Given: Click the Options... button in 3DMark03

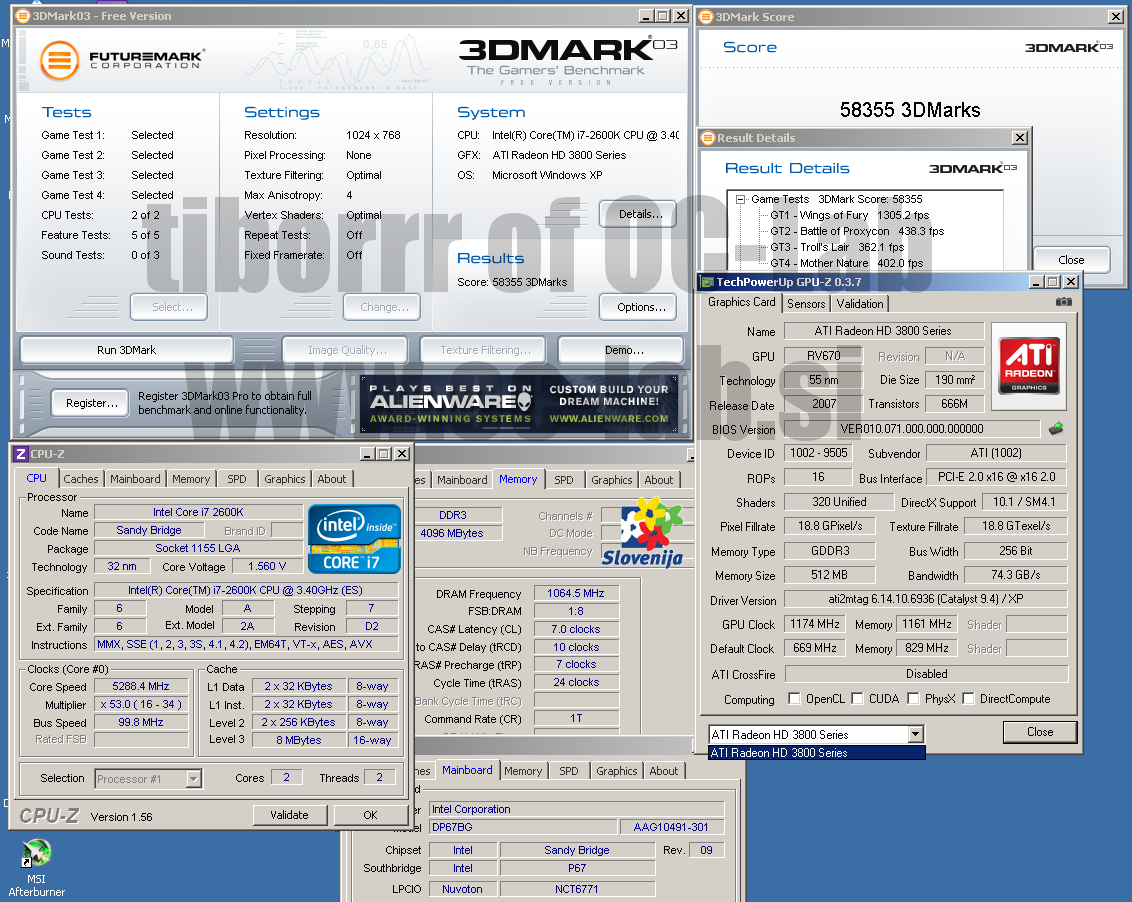Looking at the screenshot, I should tap(638, 307).
